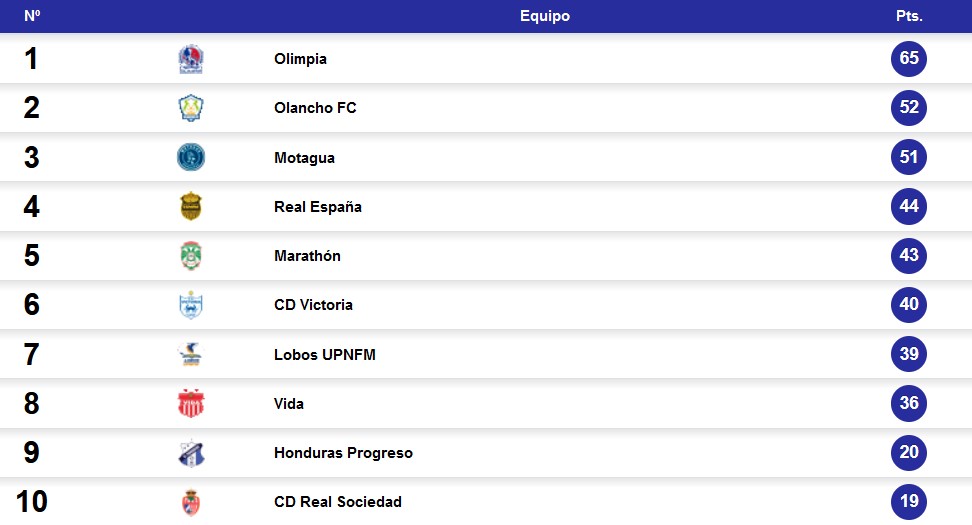
Task: Click the Nº column header
Action: pyautogui.click(x=32, y=16)
